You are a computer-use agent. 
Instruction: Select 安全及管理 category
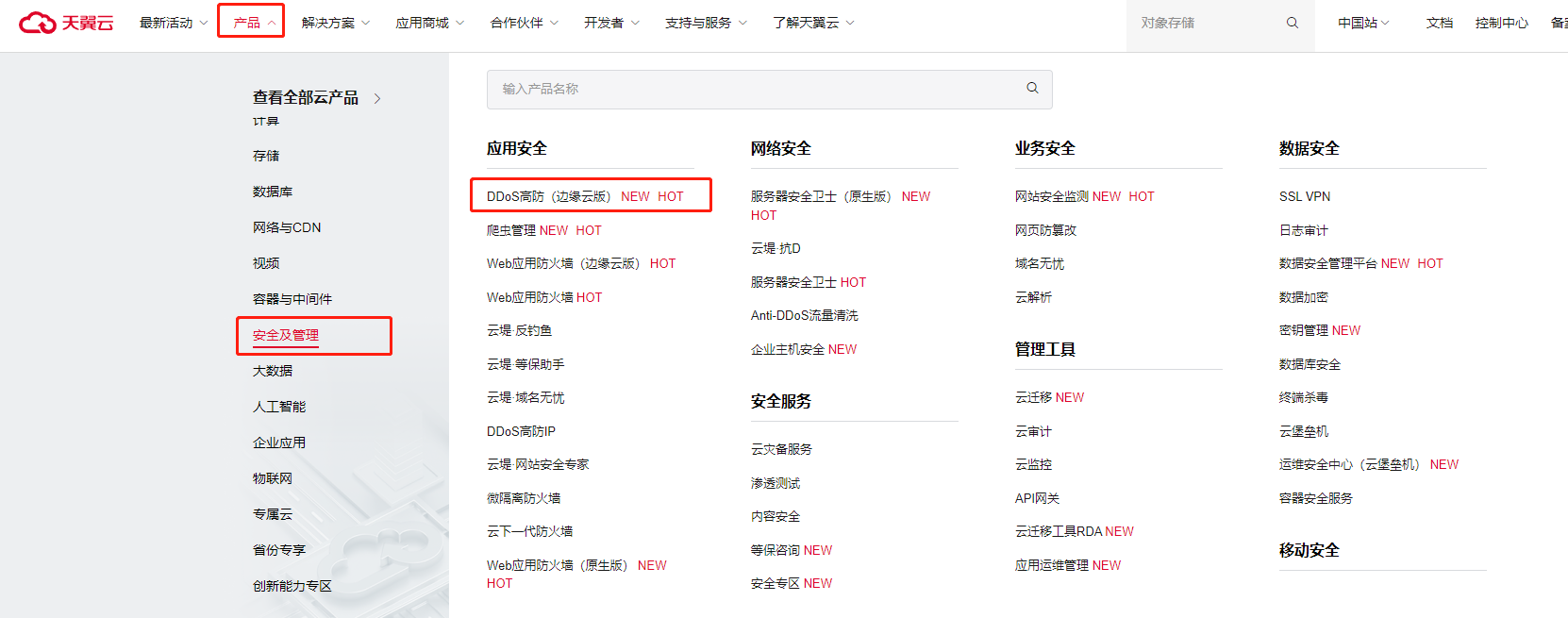(x=286, y=335)
